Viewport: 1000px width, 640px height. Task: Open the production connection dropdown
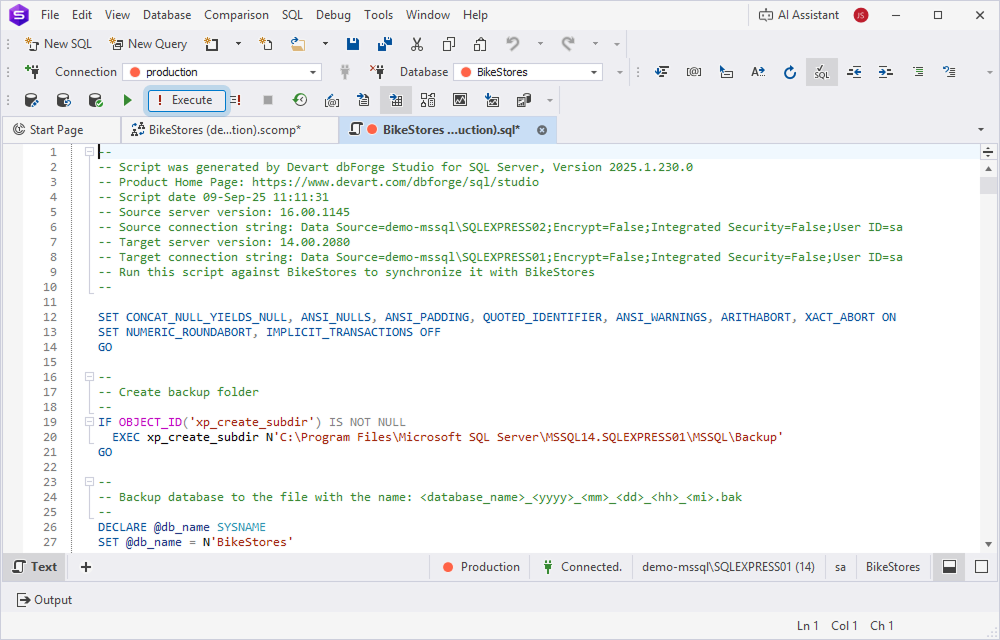(312, 71)
